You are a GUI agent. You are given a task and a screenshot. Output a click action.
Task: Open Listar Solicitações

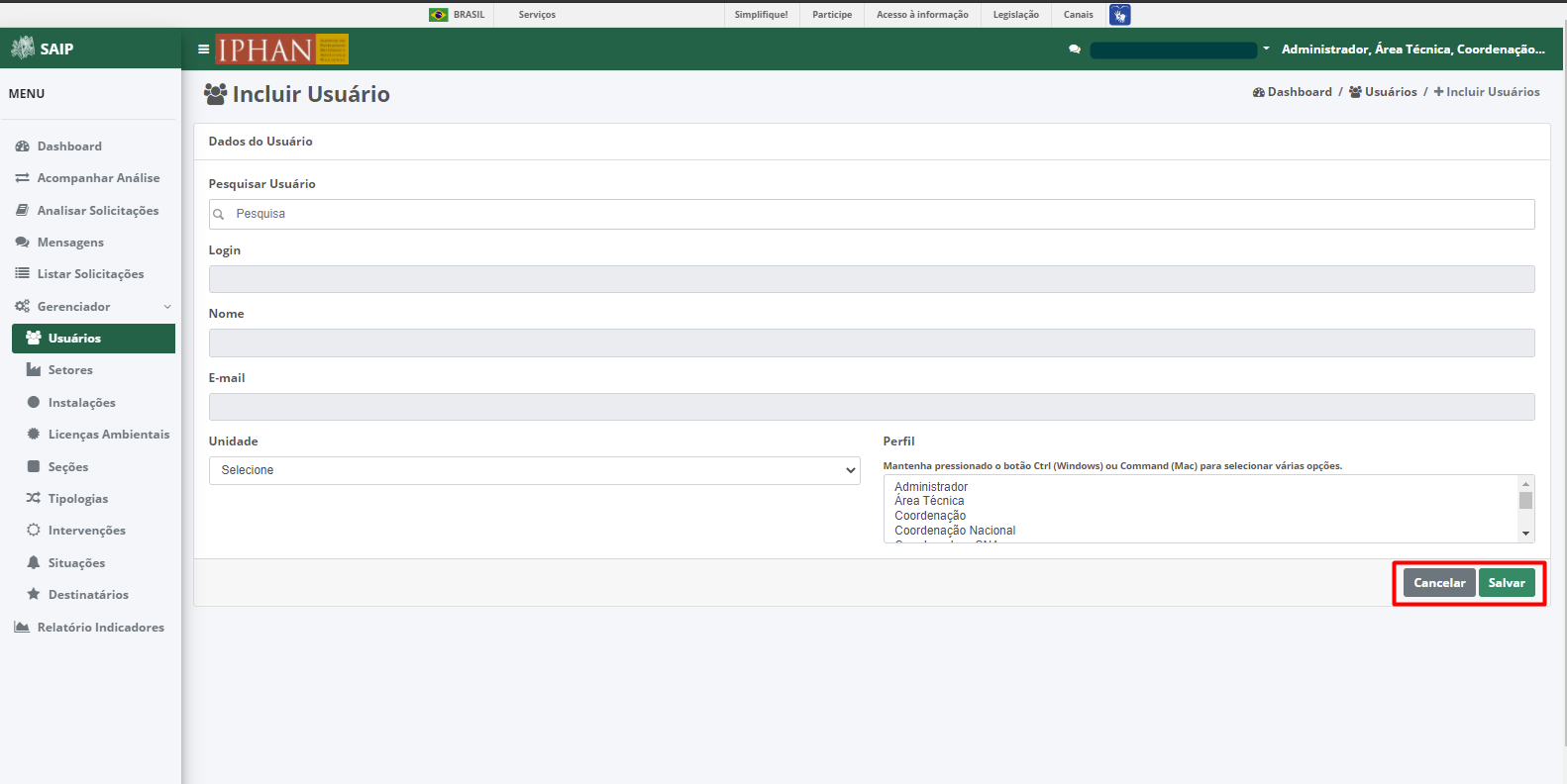point(90,274)
